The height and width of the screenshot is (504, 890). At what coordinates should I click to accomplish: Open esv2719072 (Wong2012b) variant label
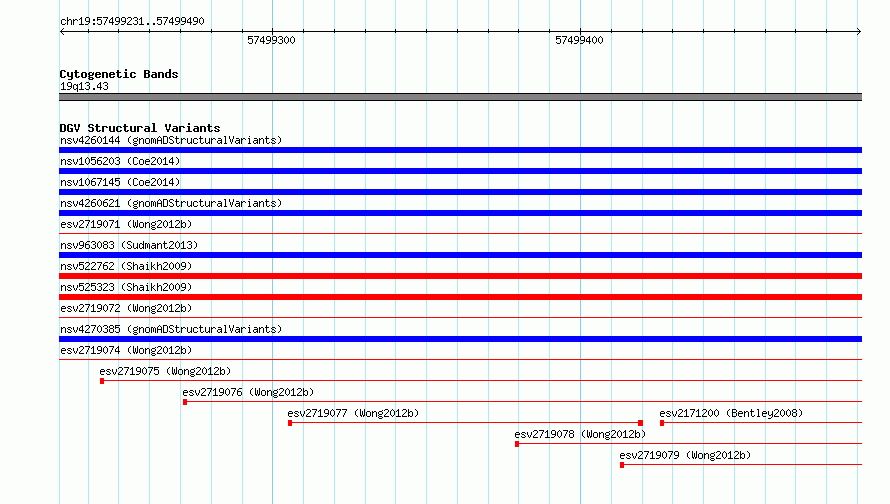[x=126, y=308]
